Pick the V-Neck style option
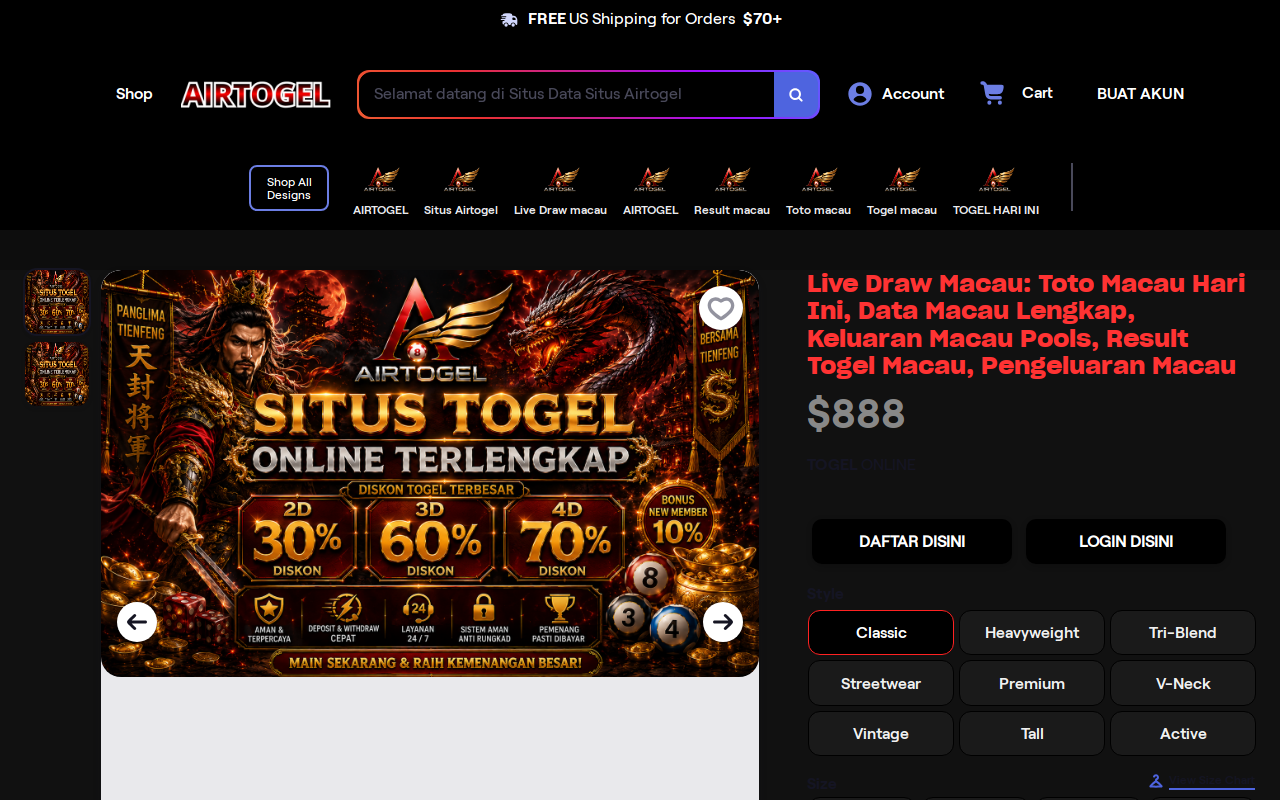The image size is (1280, 800). pos(1183,684)
